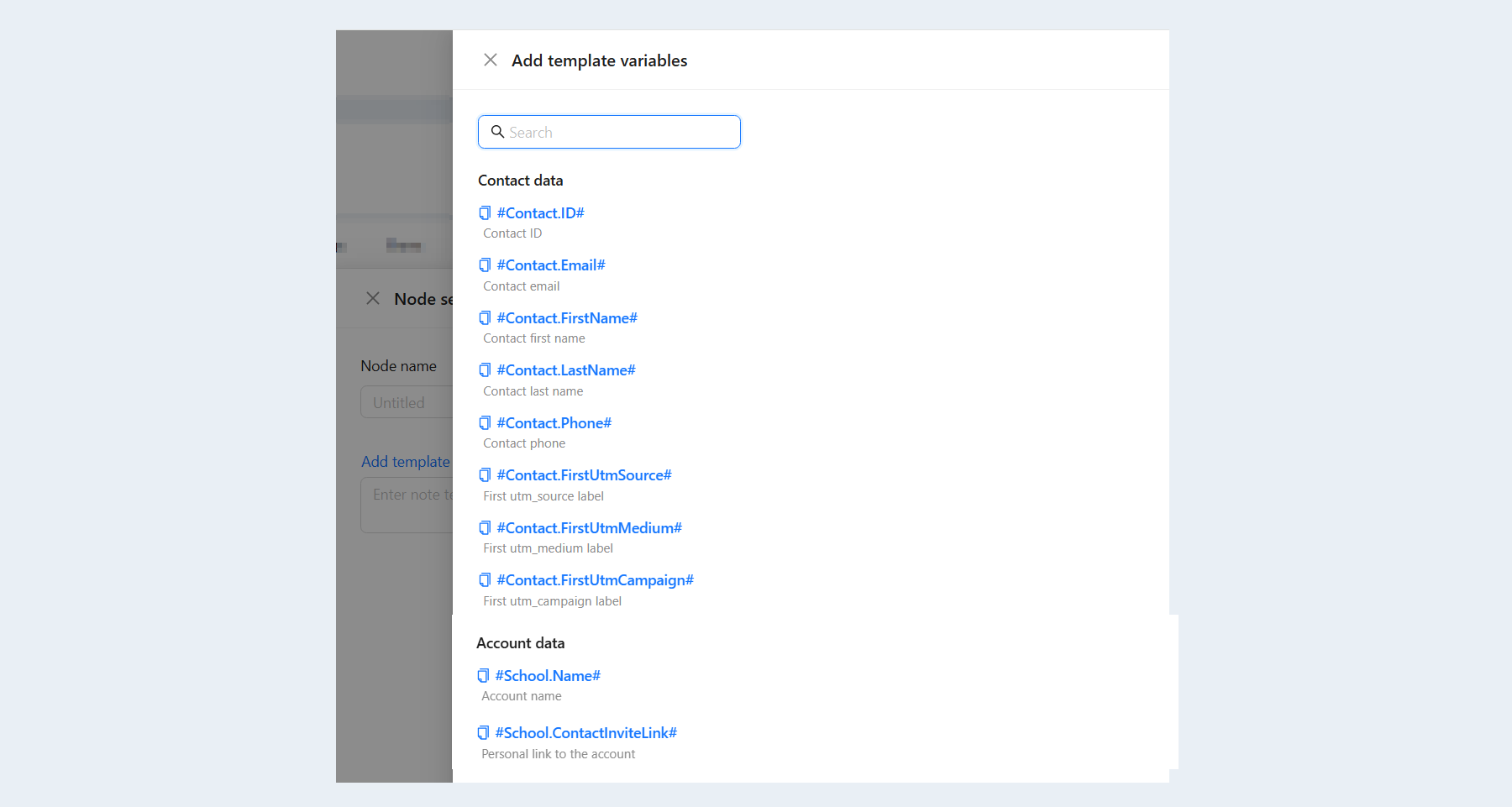The height and width of the screenshot is (807, 1512).
Task: Click the 'Node name' label
Action: click(x=398, y=366)
